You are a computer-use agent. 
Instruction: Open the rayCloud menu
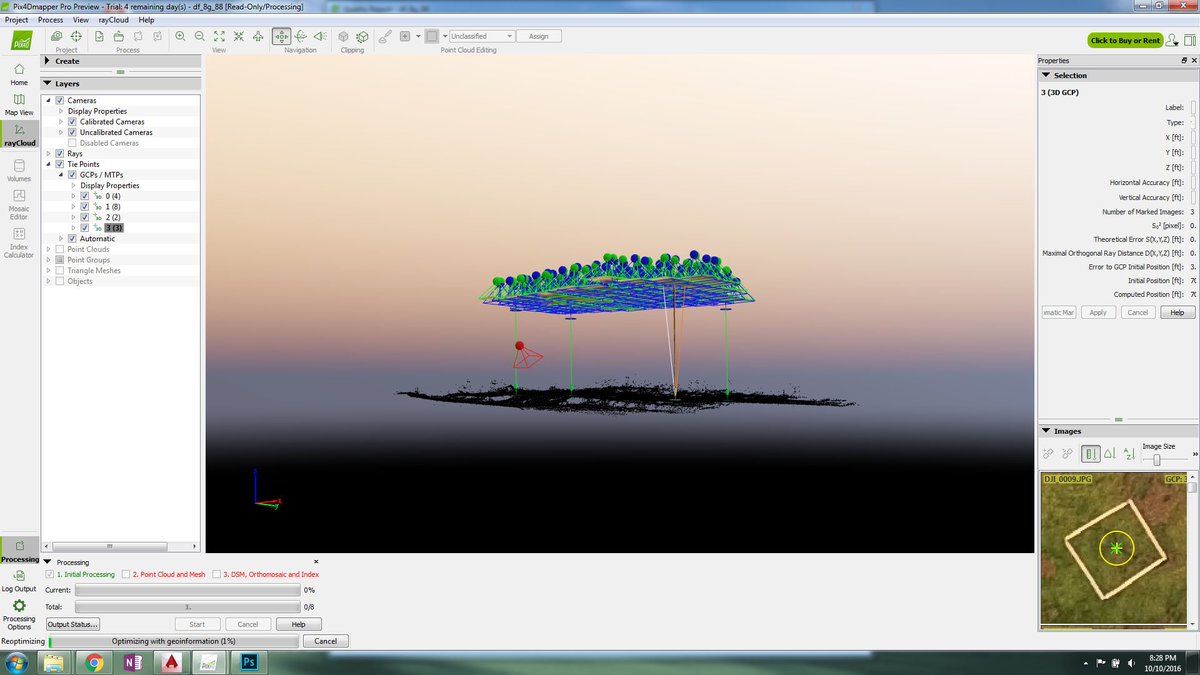pos(112,19)
